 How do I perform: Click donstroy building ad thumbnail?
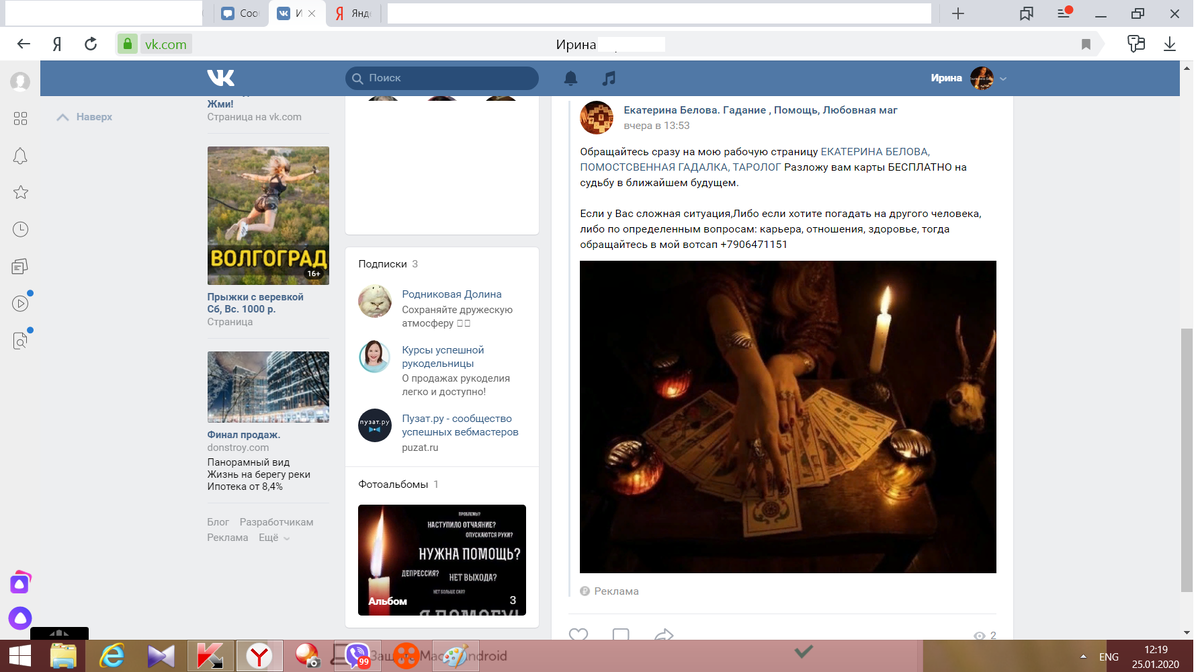coord(268,387)
